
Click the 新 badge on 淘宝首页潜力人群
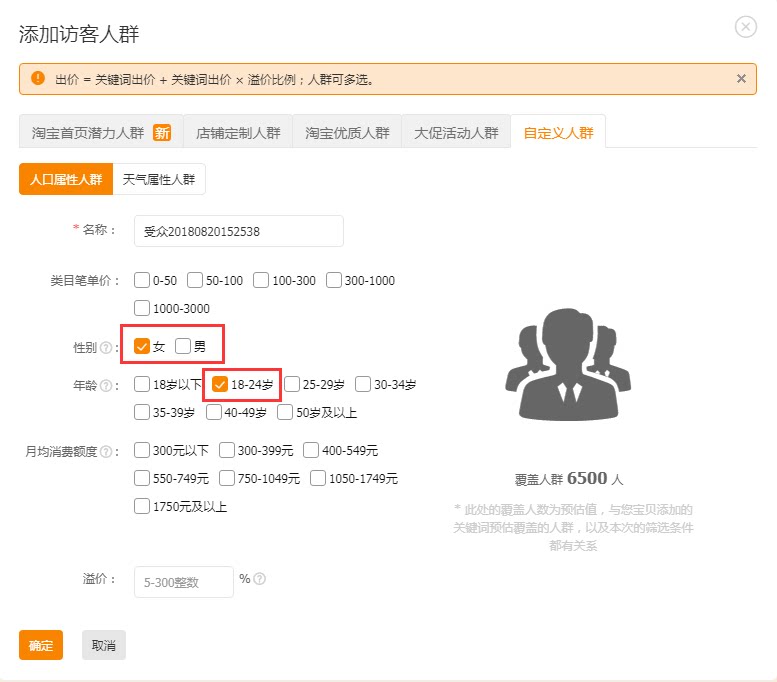pyautogui.click(x=162, y=133)
